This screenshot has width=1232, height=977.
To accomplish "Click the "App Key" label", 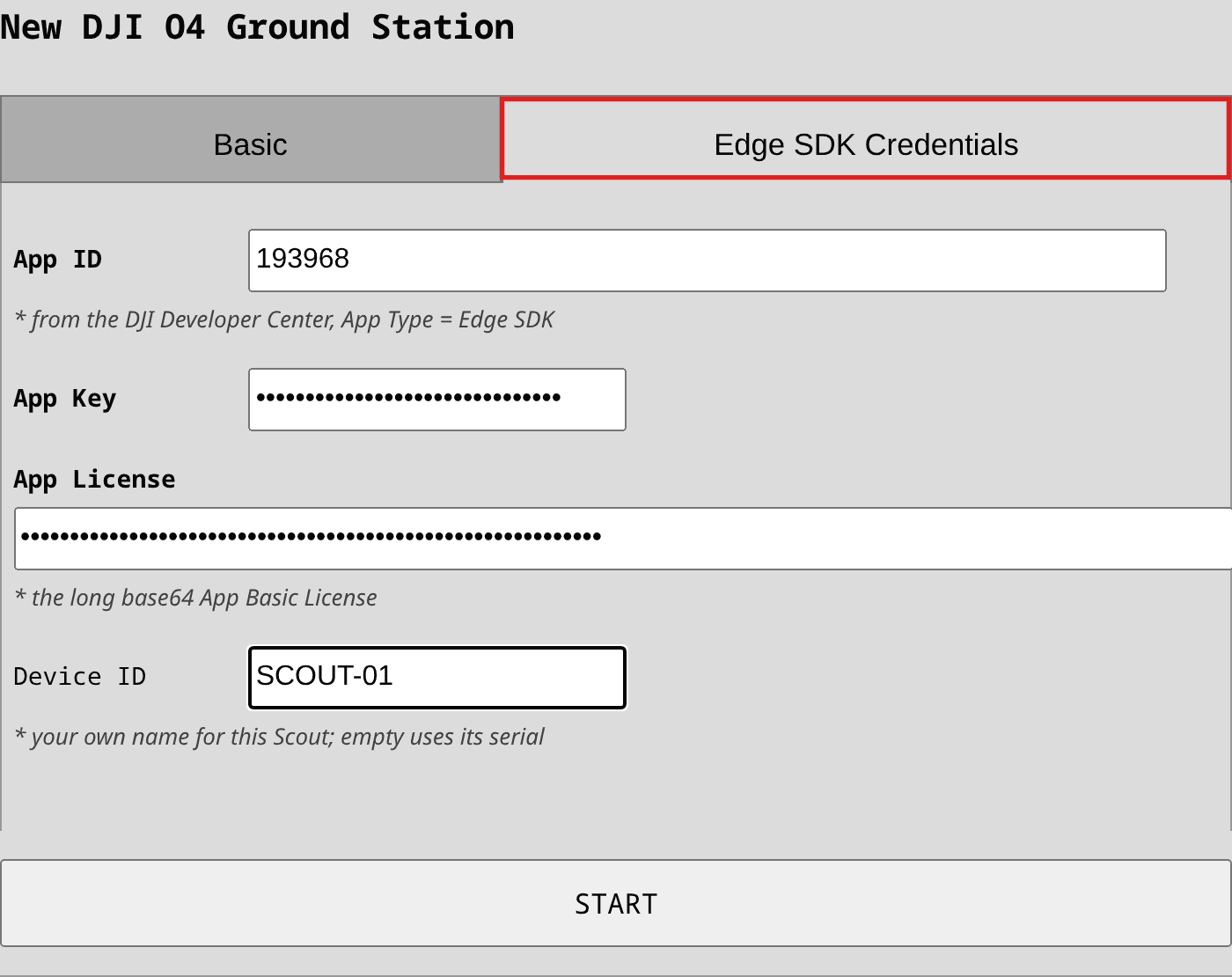I will [65, 399].
